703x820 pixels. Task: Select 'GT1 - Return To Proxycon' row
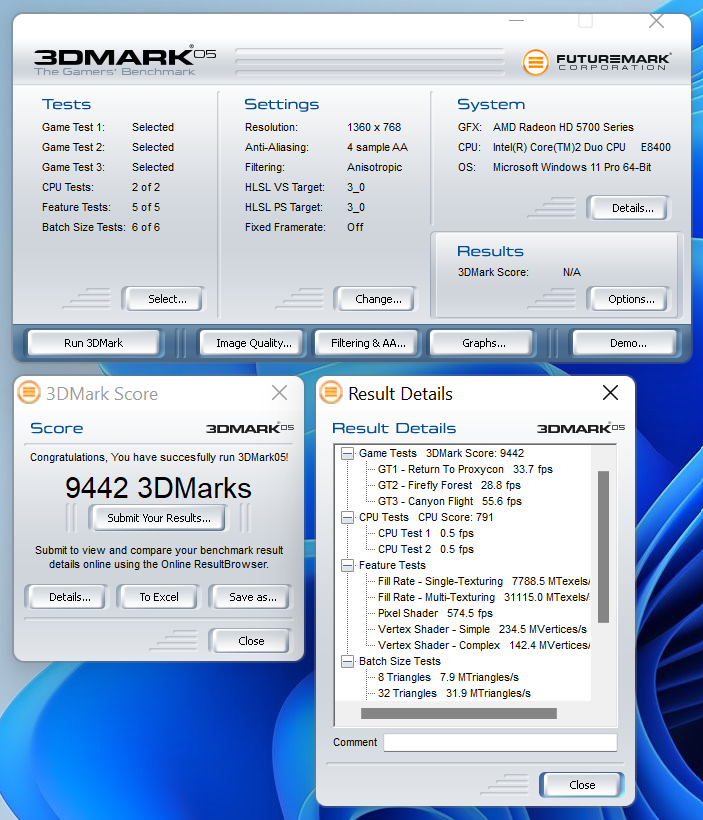coord(465,470)
